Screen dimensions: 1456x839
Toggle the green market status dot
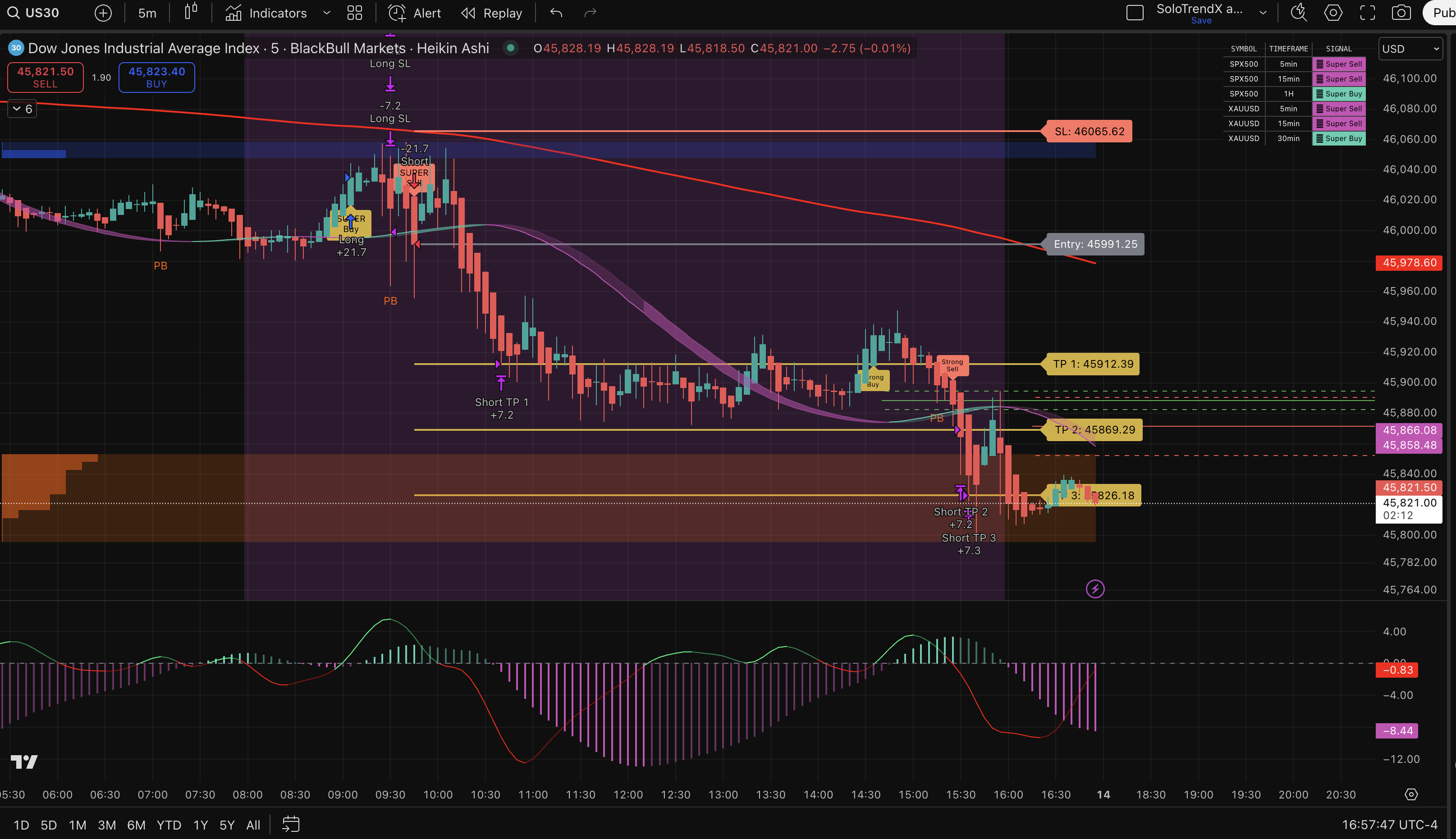coord(510,48)
